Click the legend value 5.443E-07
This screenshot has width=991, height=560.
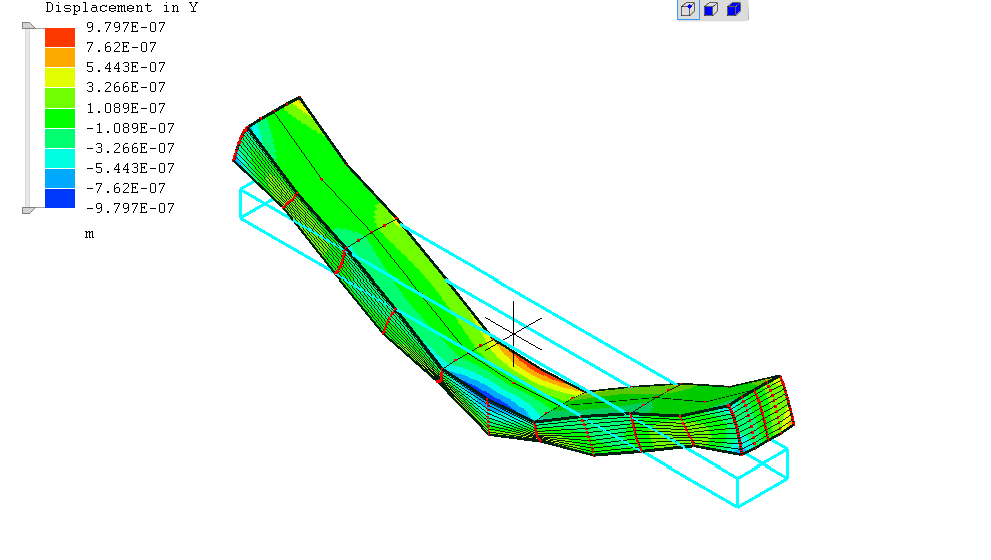[126, 67]
